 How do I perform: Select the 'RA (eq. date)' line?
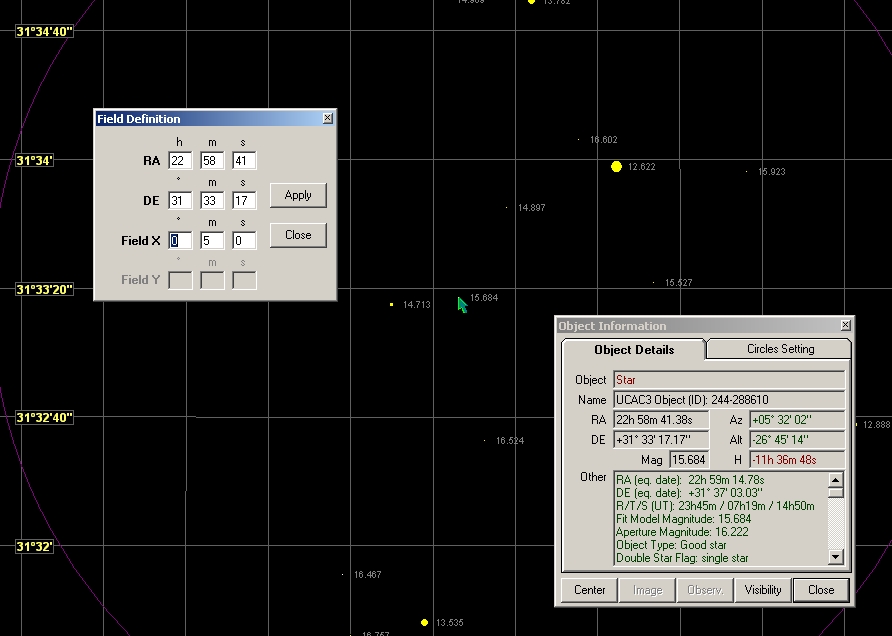click(x=690, y=480)
